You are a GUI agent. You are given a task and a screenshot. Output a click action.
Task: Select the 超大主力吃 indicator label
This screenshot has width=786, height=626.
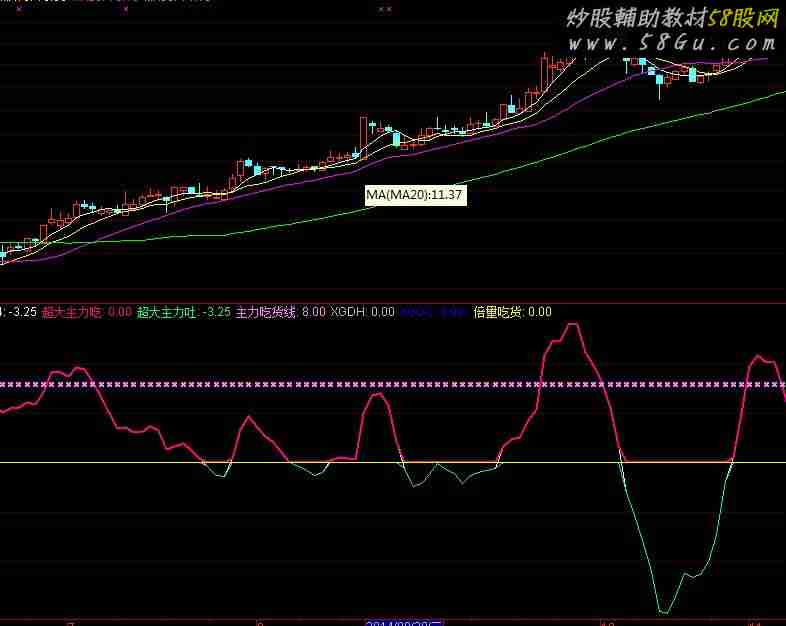73,312
